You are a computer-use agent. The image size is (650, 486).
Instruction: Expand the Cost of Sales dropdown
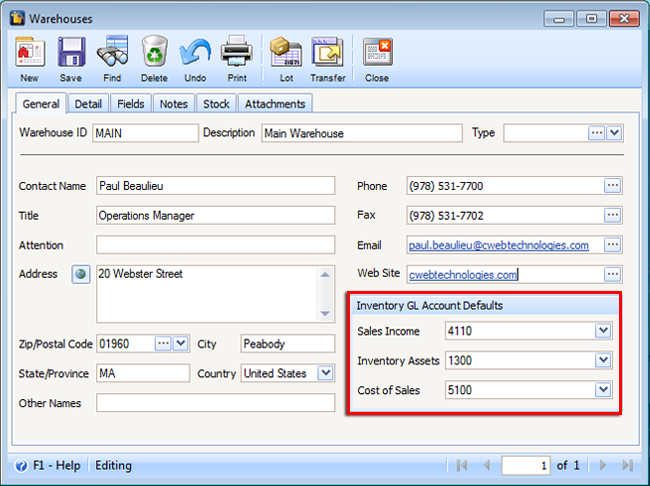pyautogui.click(x=603, y=390)
